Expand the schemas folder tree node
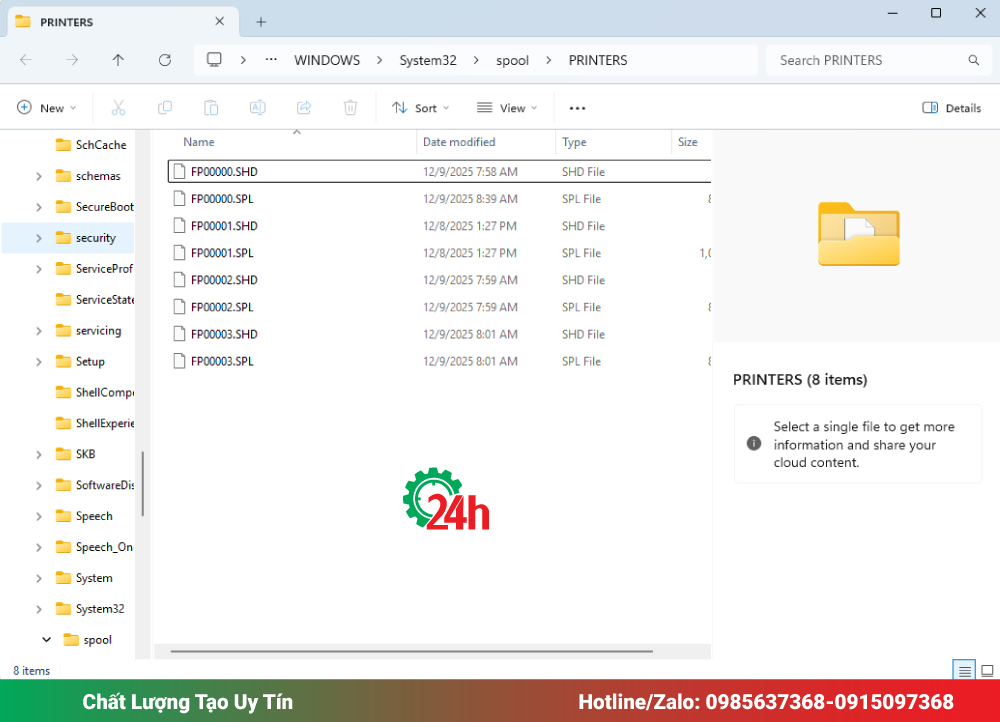The height and width of the screenshot is (722, 1000). 39,176
